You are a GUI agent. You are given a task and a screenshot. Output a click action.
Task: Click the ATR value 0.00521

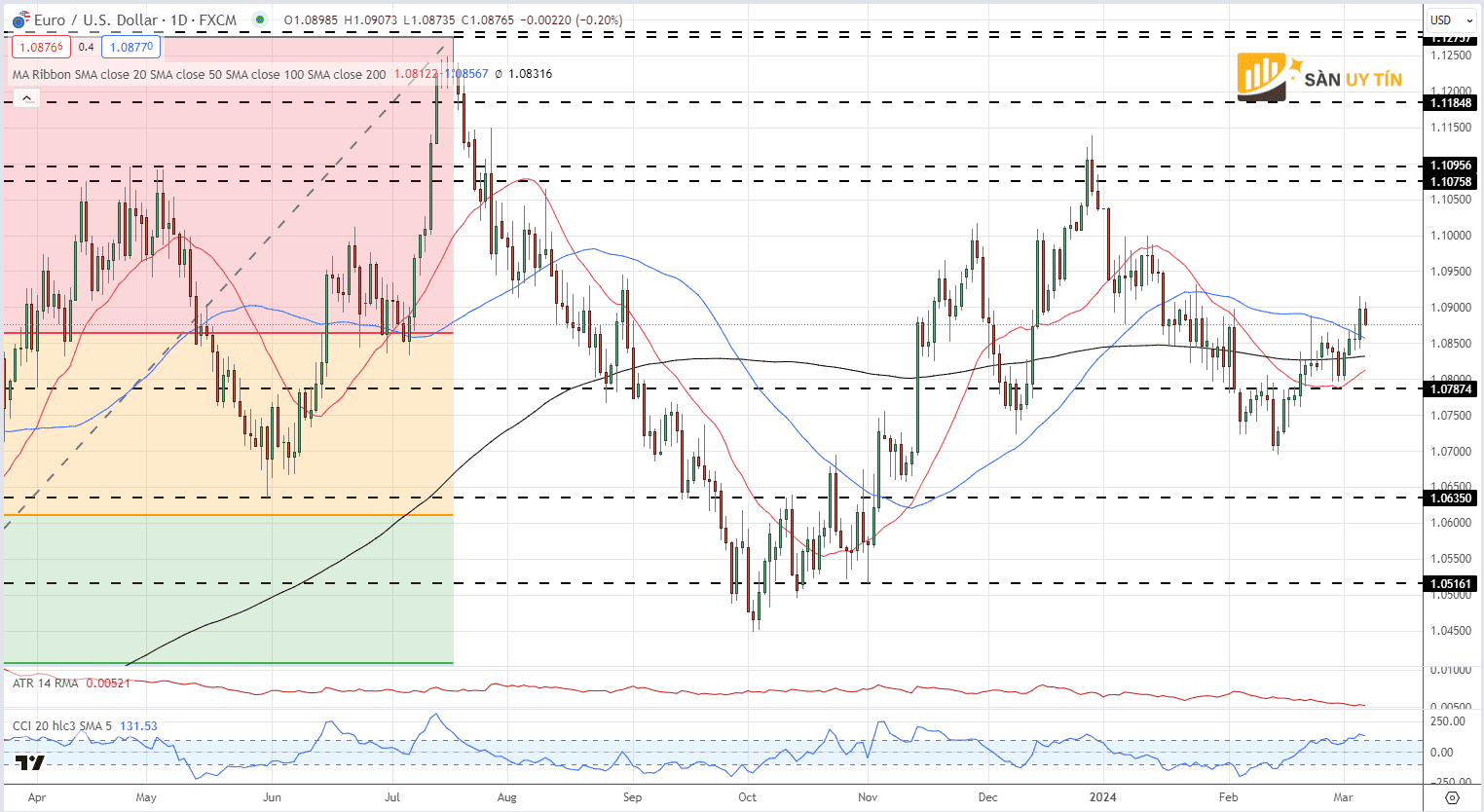point(108,683)
